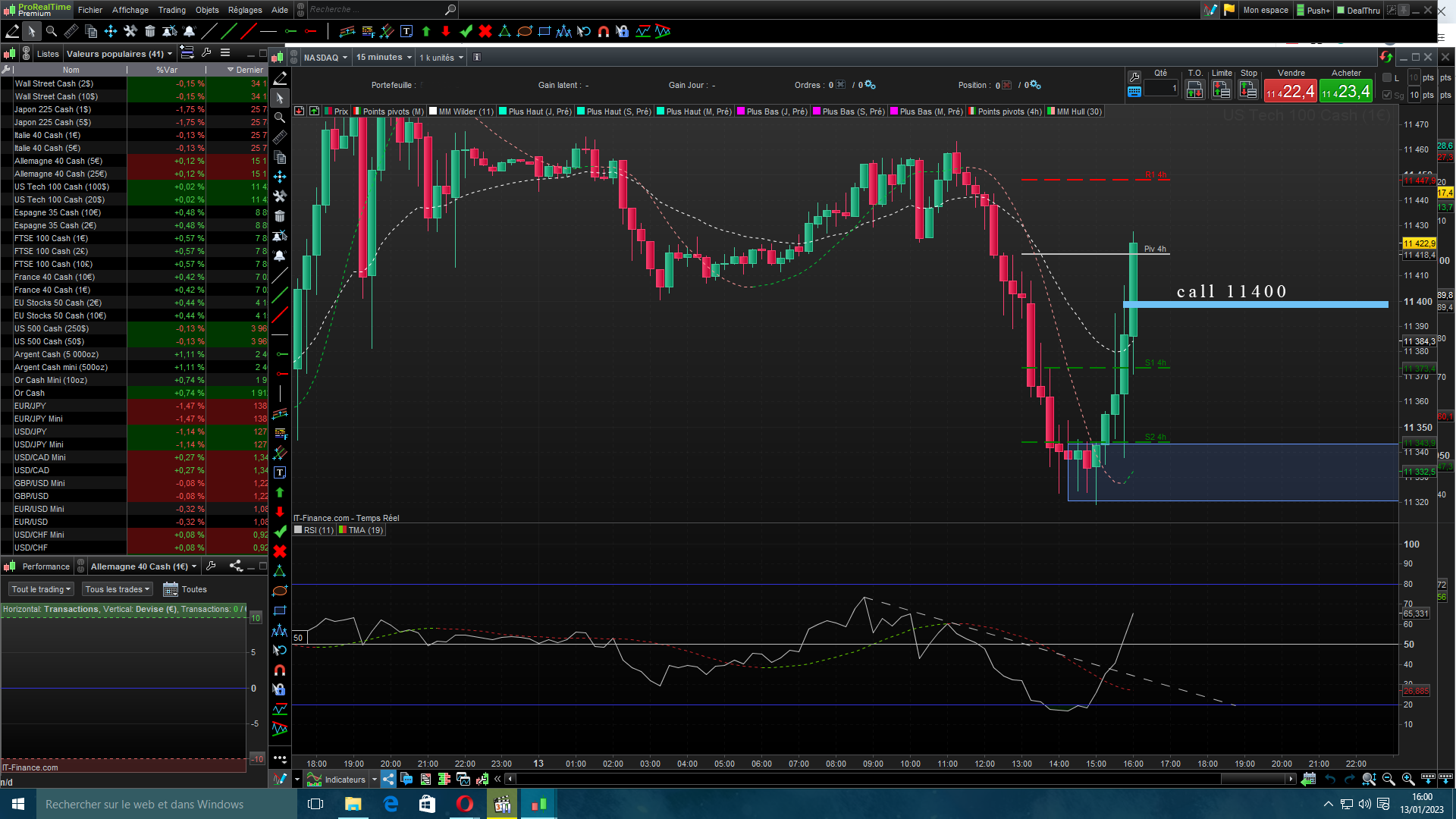Click the red Vendre sell price button

pyautogui.click(x=1291, y=92)
